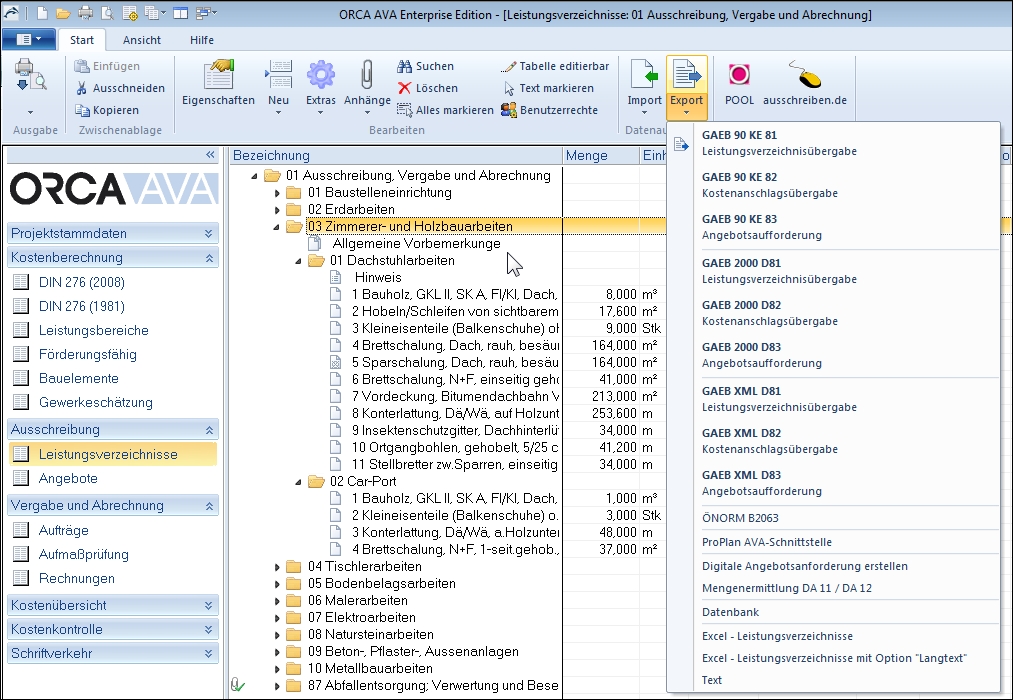Image resolution: width=1013 pixels, height=700 pixels.
Task: Click the Import icon
Action: coord(644,77)
